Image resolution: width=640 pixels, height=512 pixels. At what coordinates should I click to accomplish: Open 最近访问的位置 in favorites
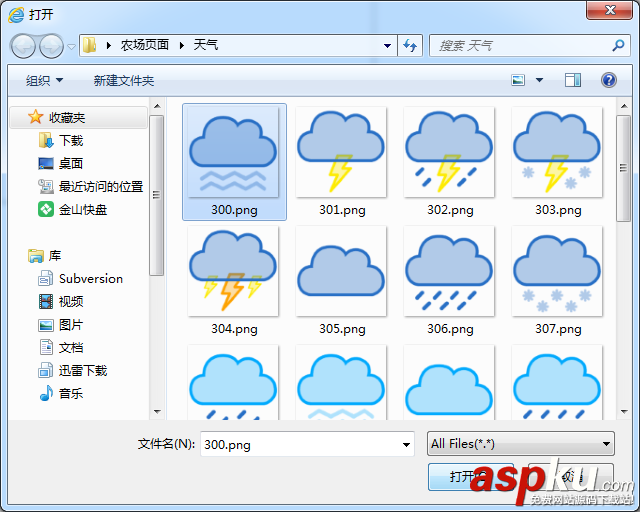coord(101,187)
